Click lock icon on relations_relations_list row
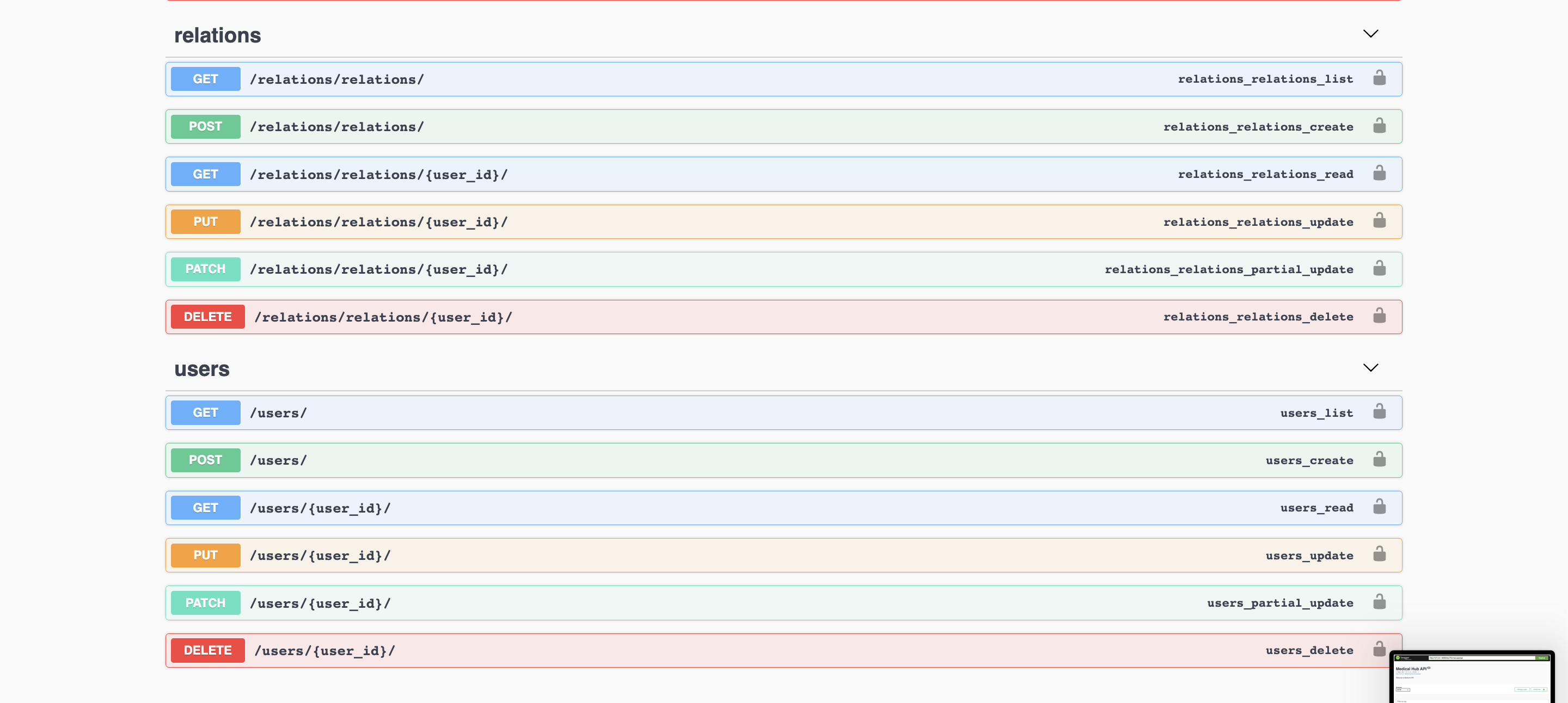Screen dimensions: 1568x703 coord(1379,78)
